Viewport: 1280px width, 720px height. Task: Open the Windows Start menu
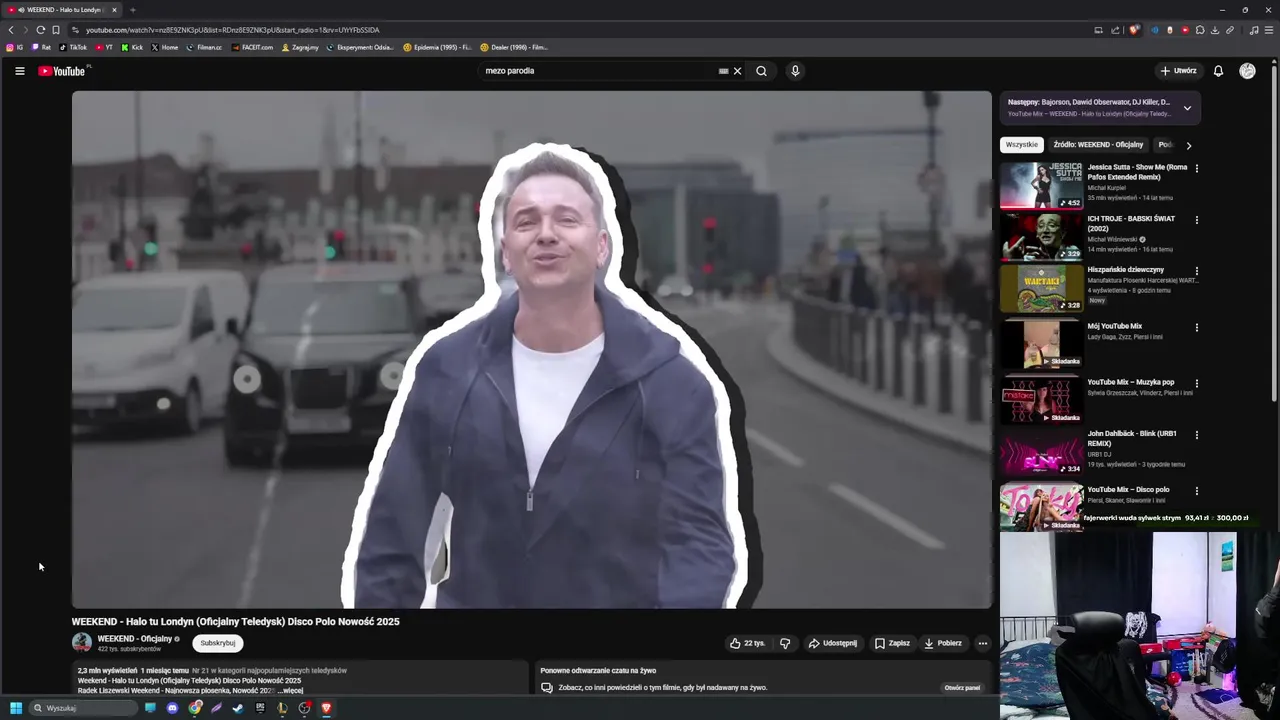pyautogui.click(x=15, y=708)
